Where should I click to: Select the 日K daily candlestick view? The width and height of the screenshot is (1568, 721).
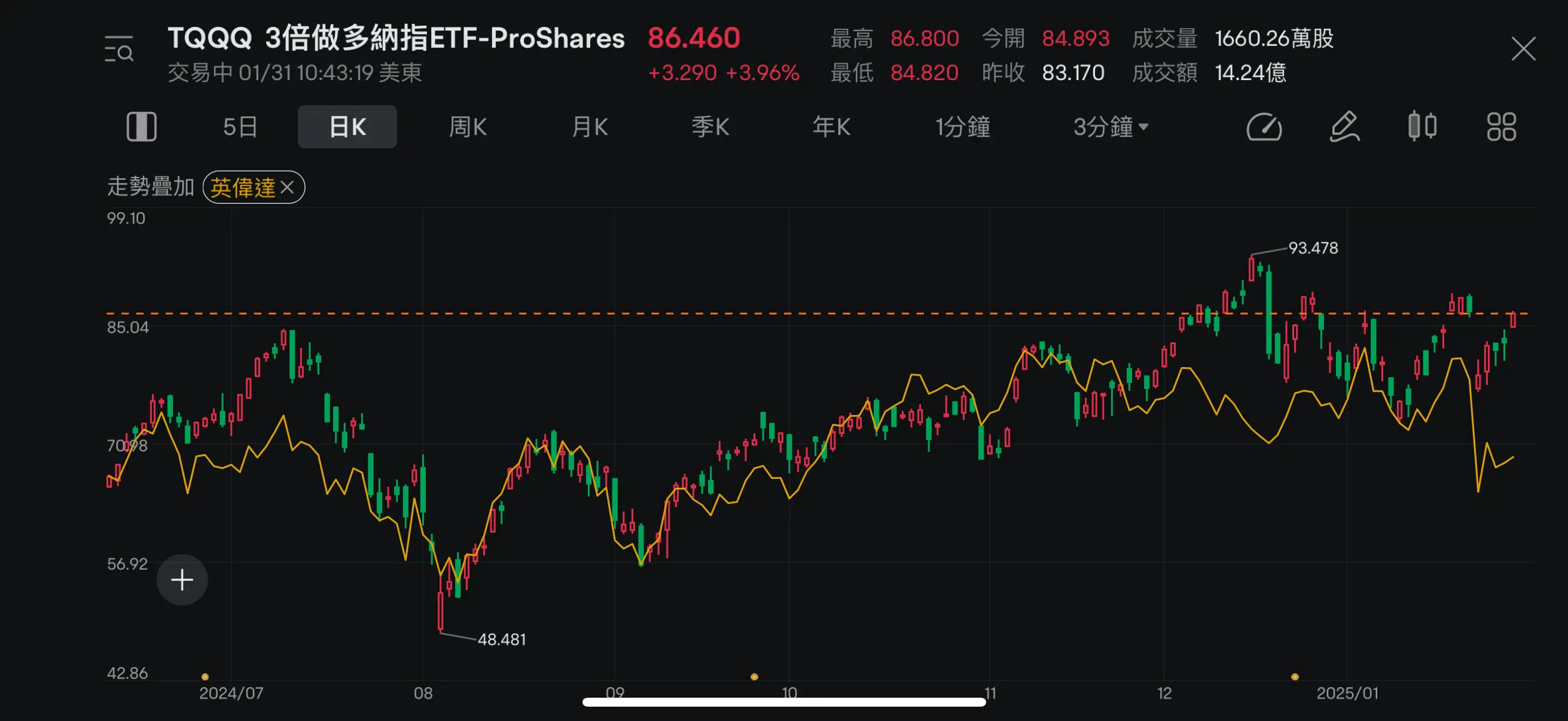pos(346,127)
